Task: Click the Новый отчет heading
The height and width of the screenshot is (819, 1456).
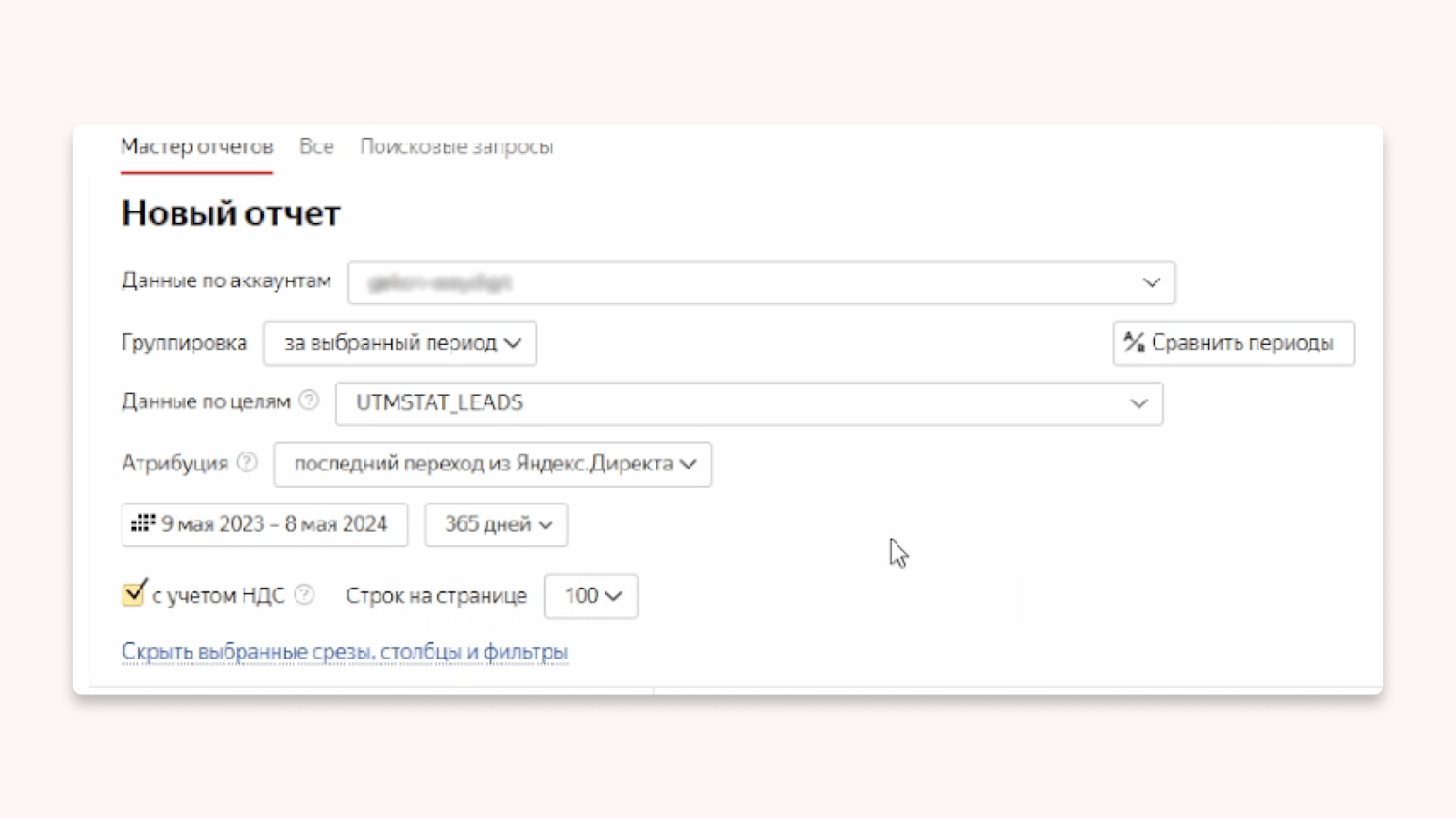Action: click(x=231, y=214)
